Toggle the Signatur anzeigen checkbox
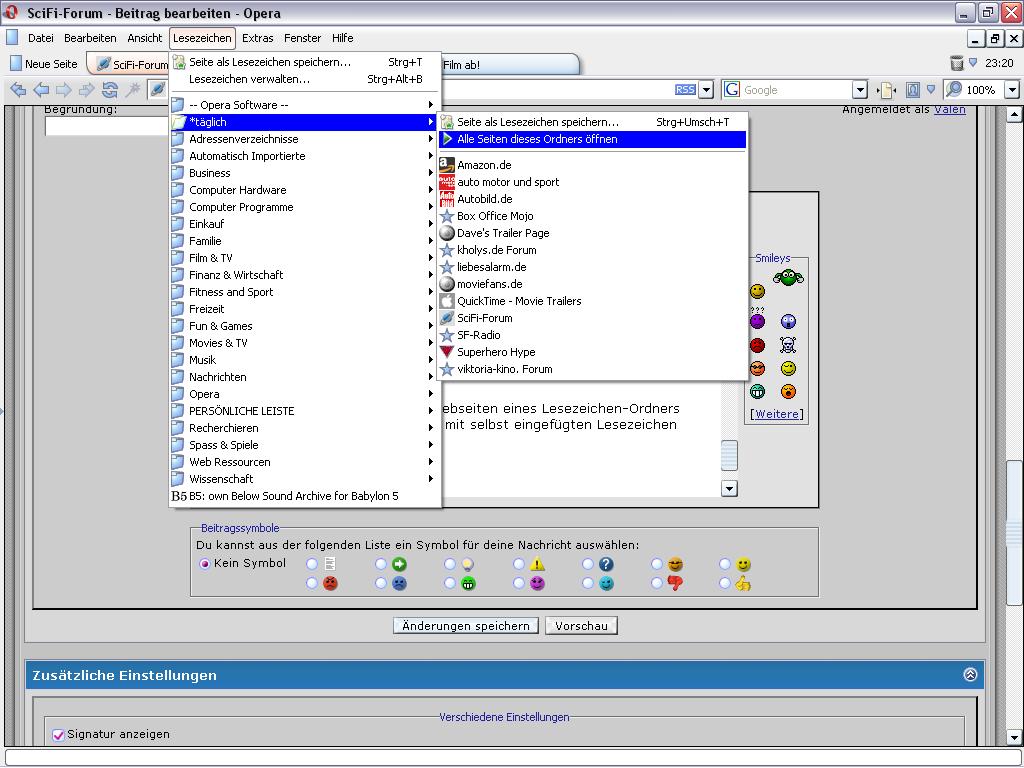The height and width of the screenshot is (768, 1024). (59, 735)
